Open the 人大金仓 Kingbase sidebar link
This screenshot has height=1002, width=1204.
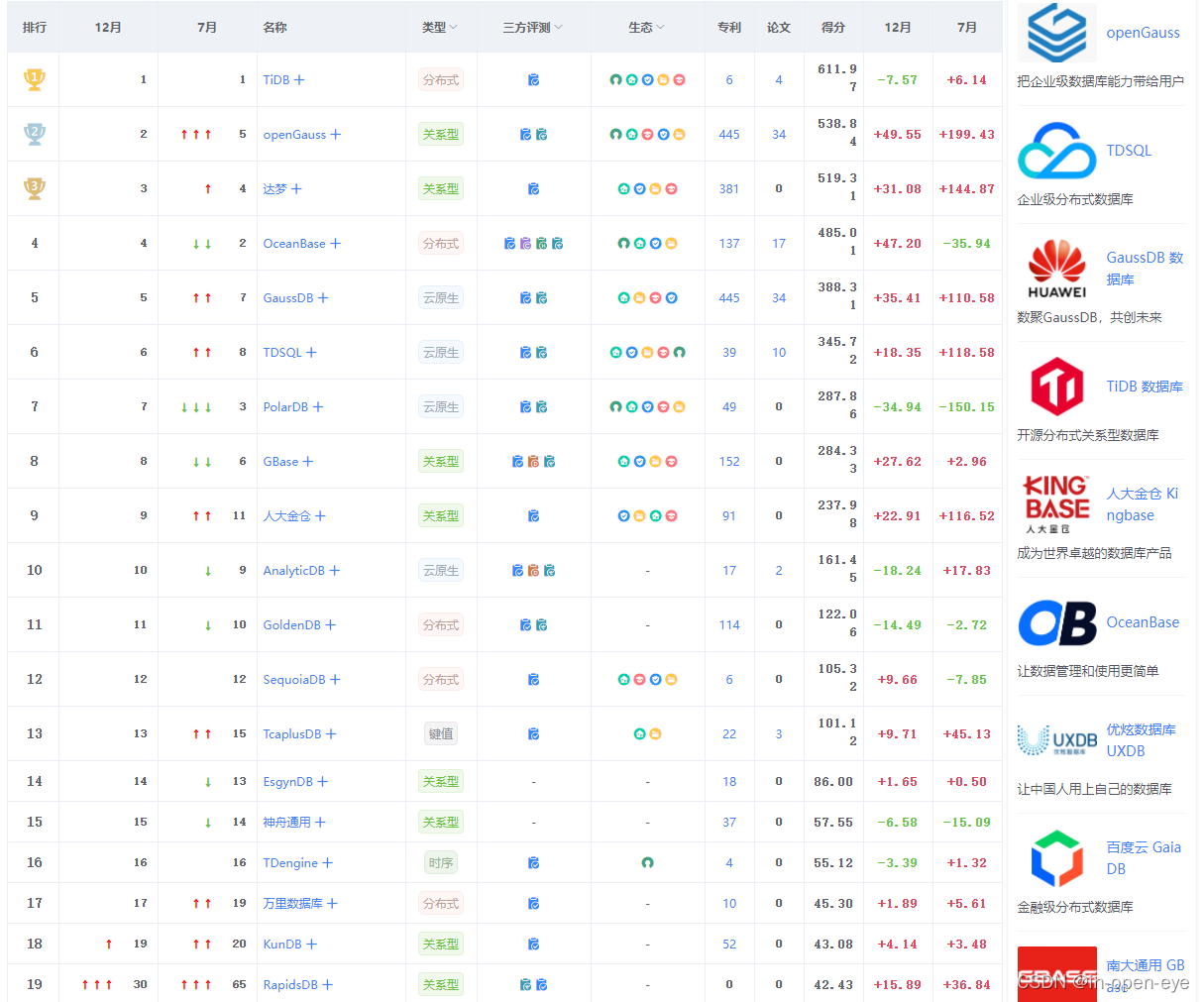[x=1143, y=504]
